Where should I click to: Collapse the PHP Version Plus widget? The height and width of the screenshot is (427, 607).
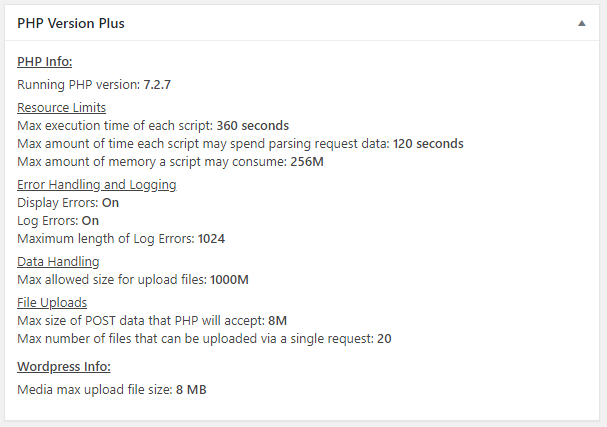tap(581, 23)
